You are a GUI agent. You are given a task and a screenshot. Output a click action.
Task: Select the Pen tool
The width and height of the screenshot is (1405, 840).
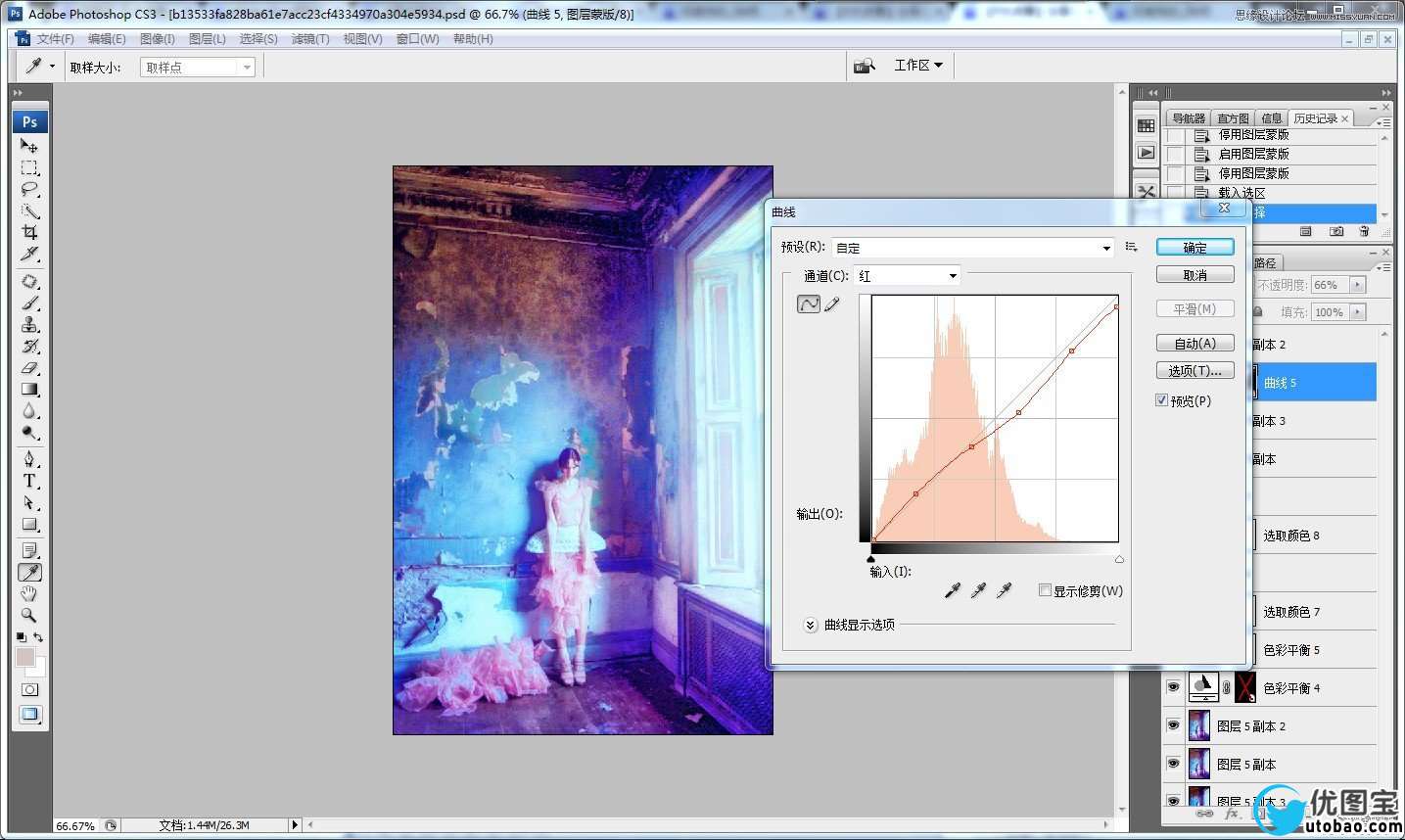pos(29,459)
